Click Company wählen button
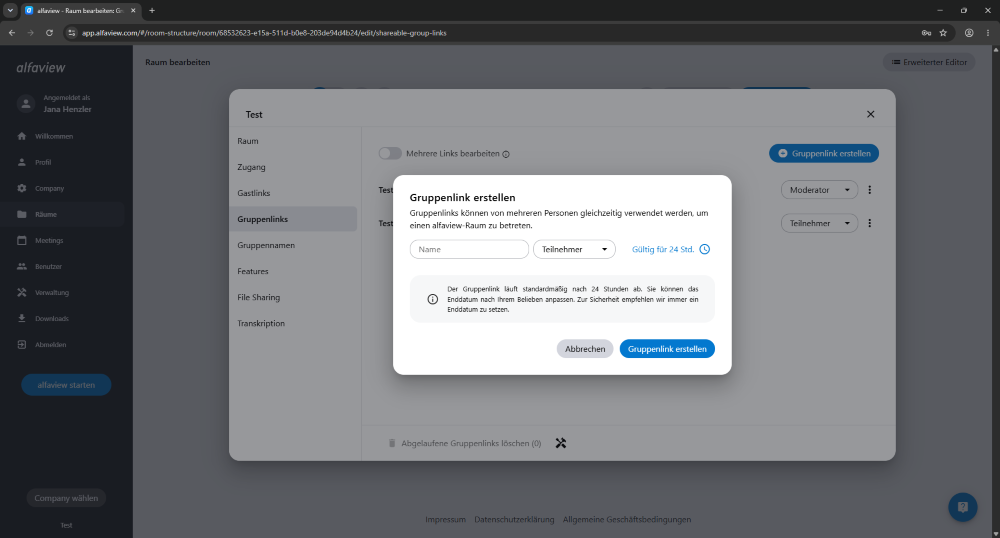Screen dimensions: 1000x538 point(66,498)
